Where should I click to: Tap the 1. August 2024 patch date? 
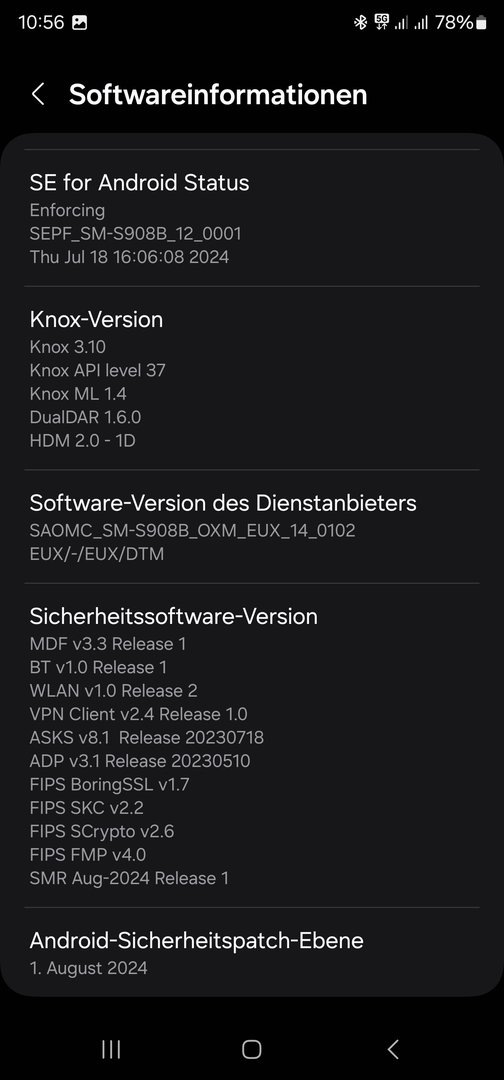(x=88, y=968)
